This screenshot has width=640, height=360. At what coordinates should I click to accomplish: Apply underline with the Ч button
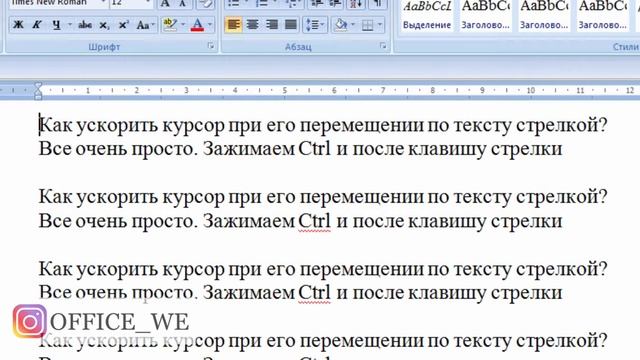tap(56, 25)
